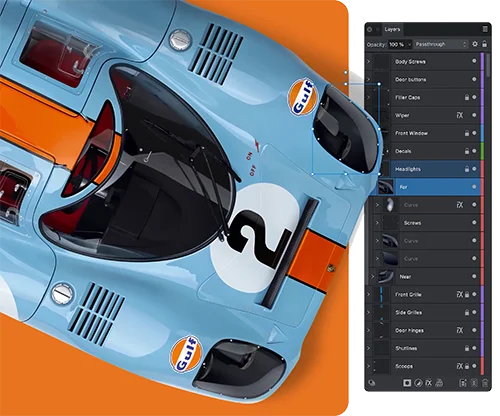Delete the selected layer with the trash icon
Viewport: 500px width, 416px height.
click(485, 383)
